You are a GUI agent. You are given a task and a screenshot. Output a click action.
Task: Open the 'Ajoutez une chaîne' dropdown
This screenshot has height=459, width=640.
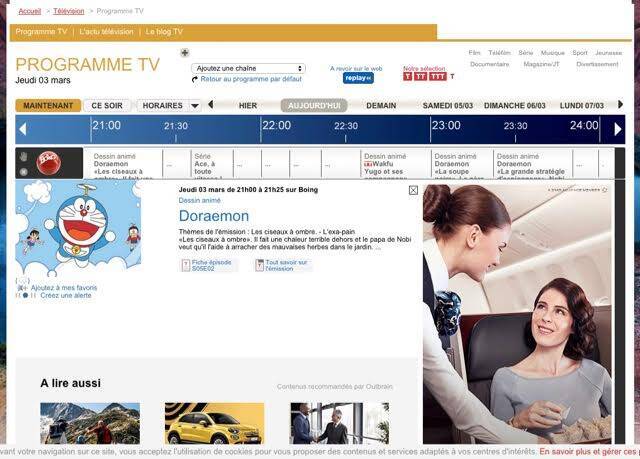pos(248,68)
